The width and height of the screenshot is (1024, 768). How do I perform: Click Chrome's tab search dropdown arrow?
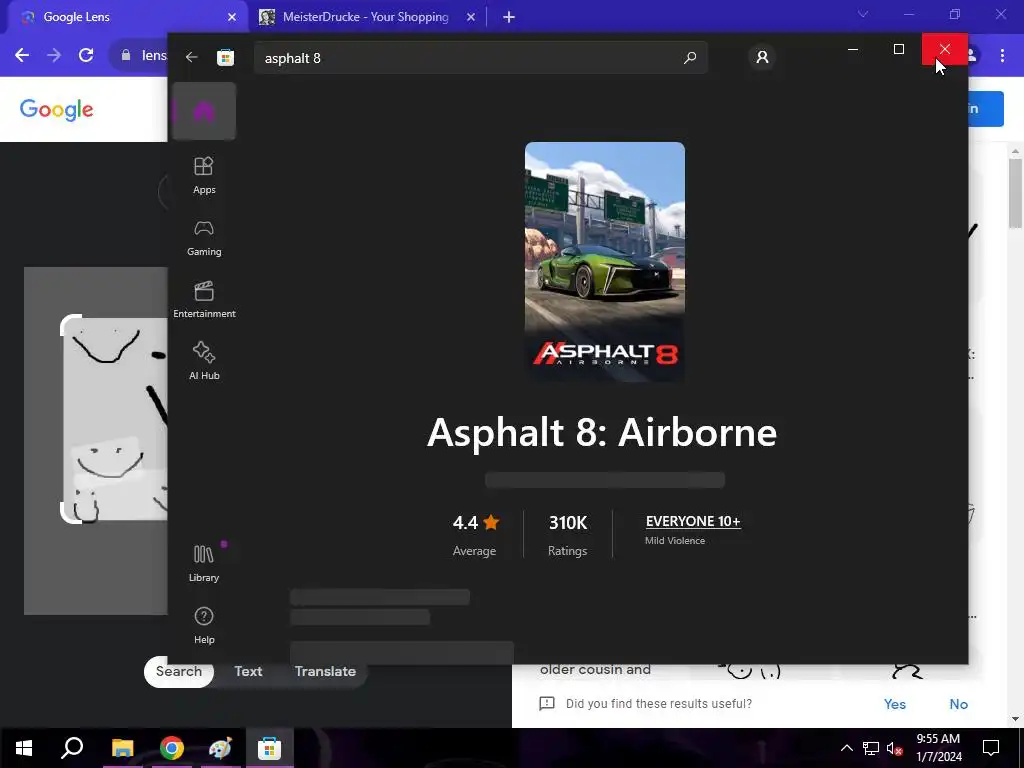click(x=863, y=14)
